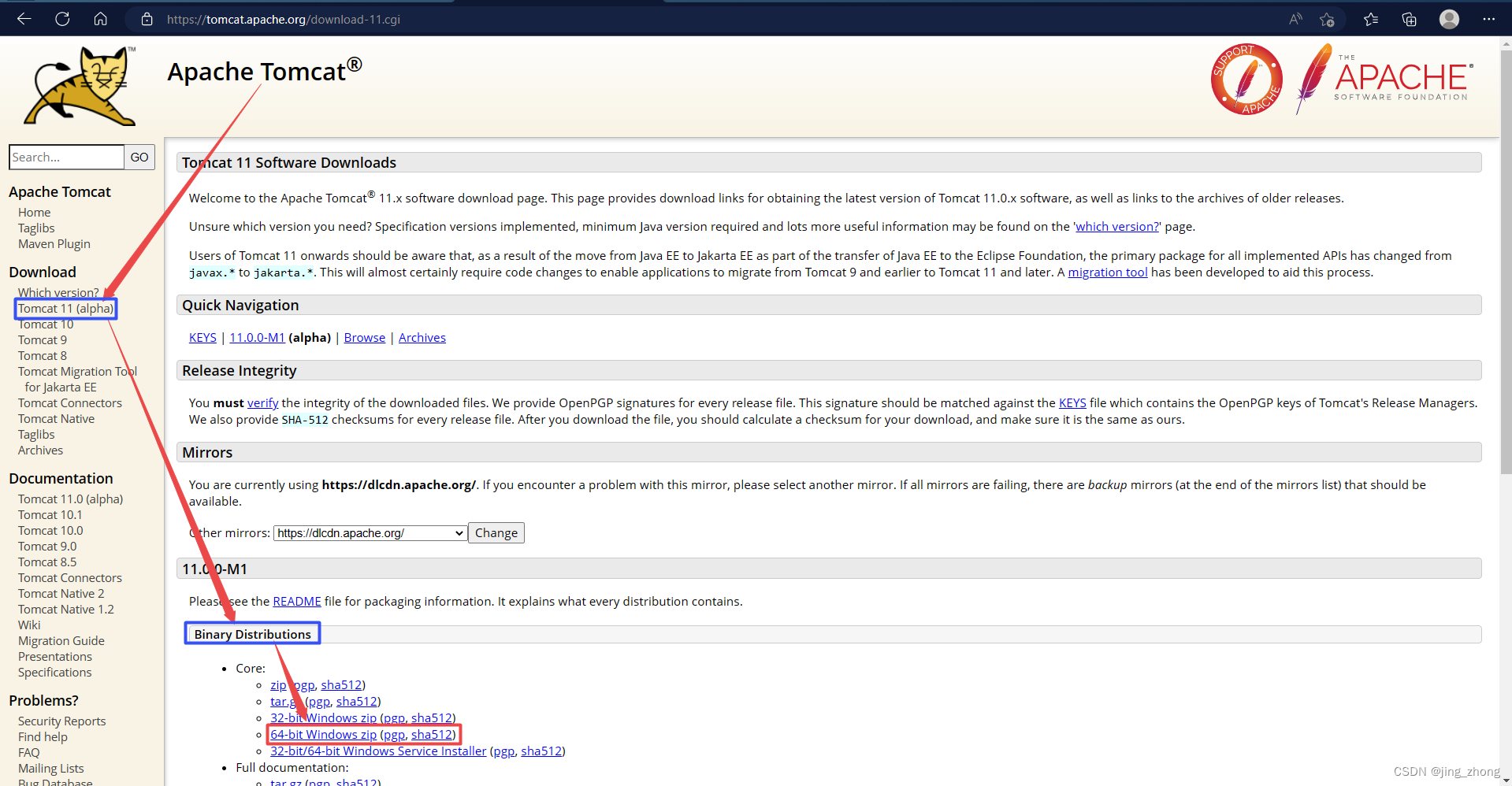Click the Tomcat cat logo
The image size is (1512, 786).
click(81, 86)
